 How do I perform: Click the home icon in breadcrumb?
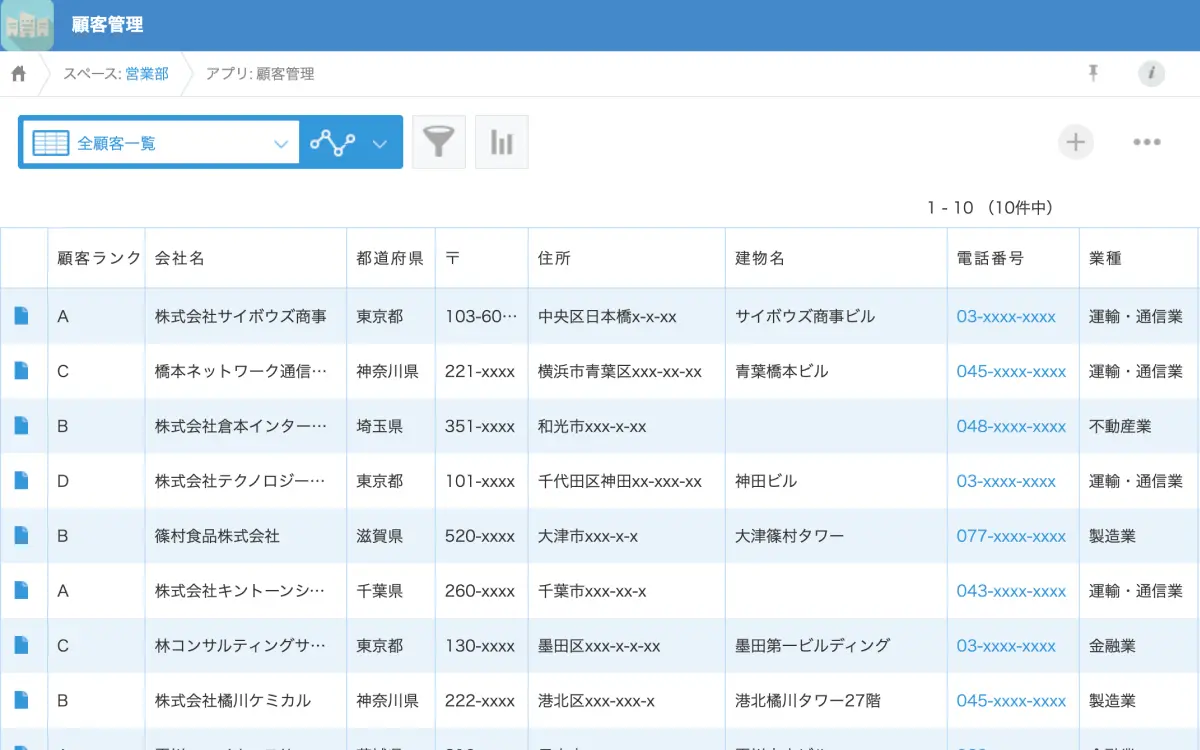[x=18, y=74]
